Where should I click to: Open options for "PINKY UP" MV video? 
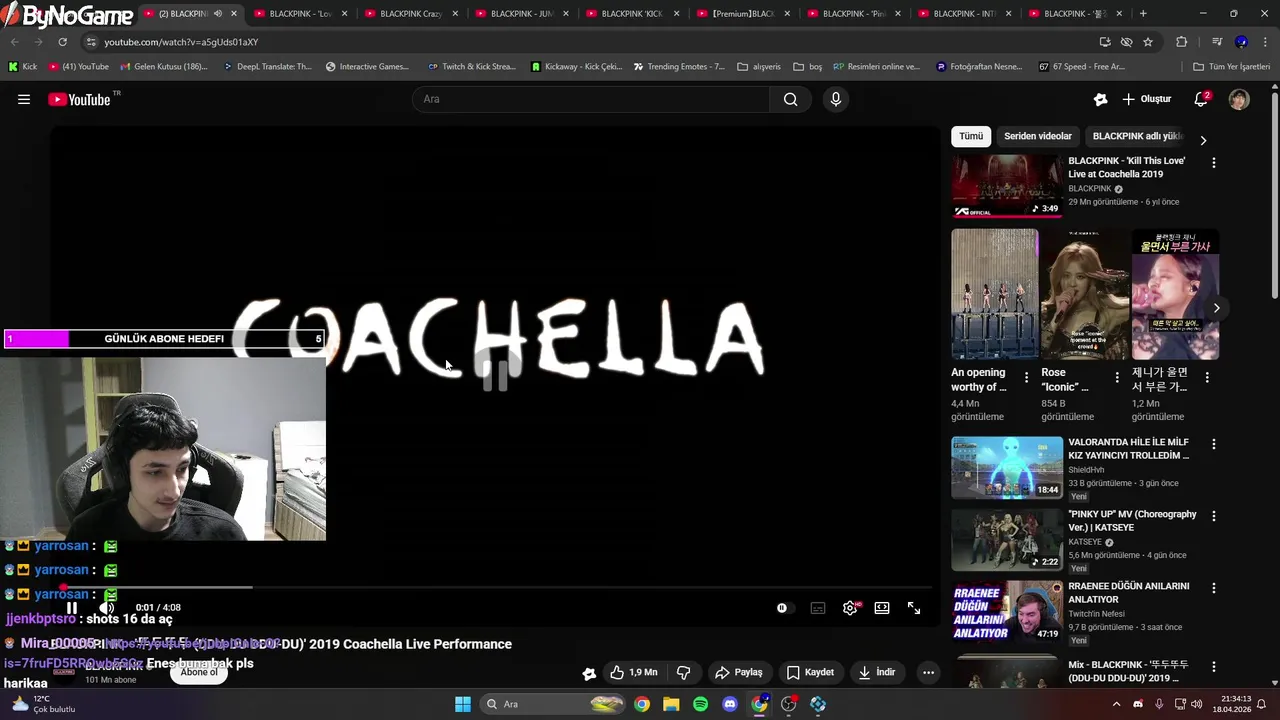1214,516
